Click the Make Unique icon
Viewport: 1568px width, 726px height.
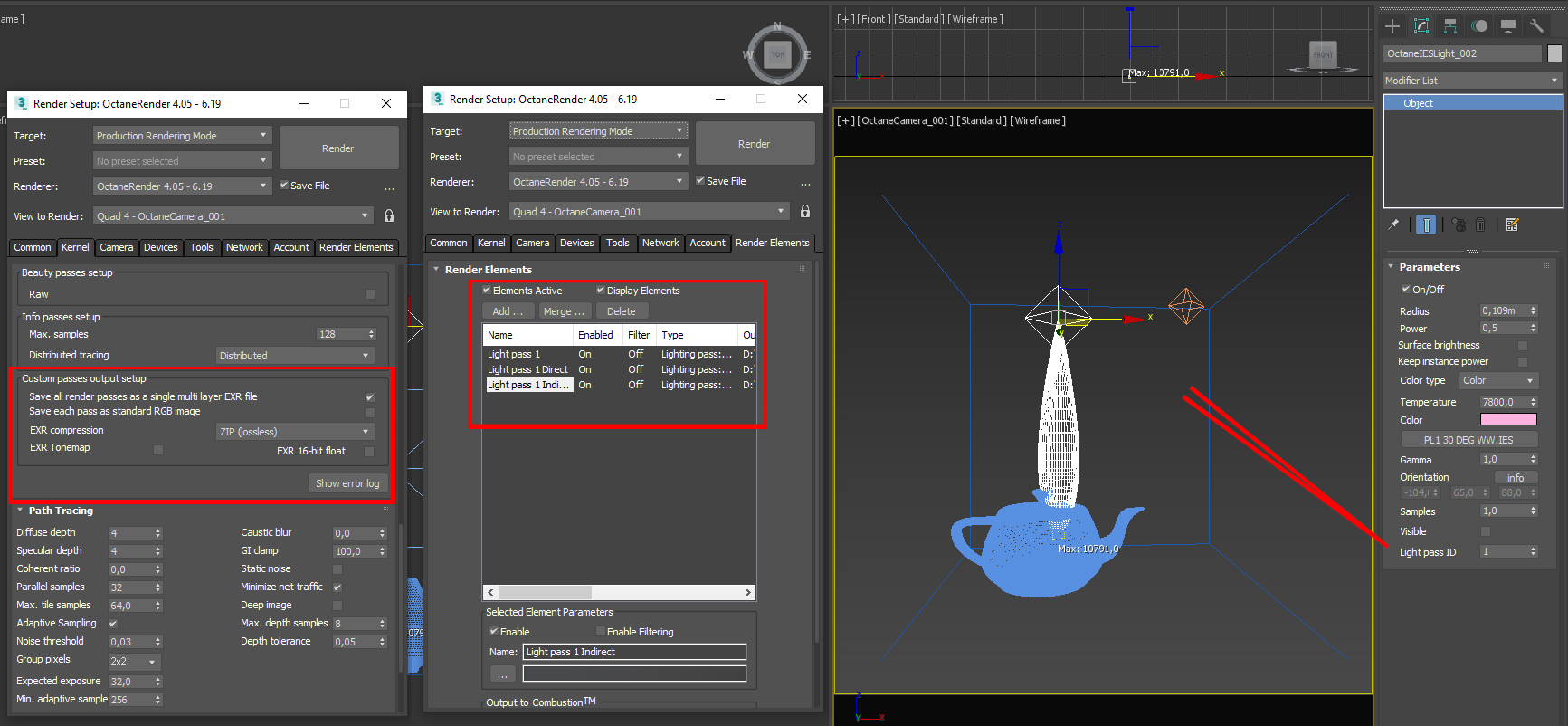click(1459, 224)
